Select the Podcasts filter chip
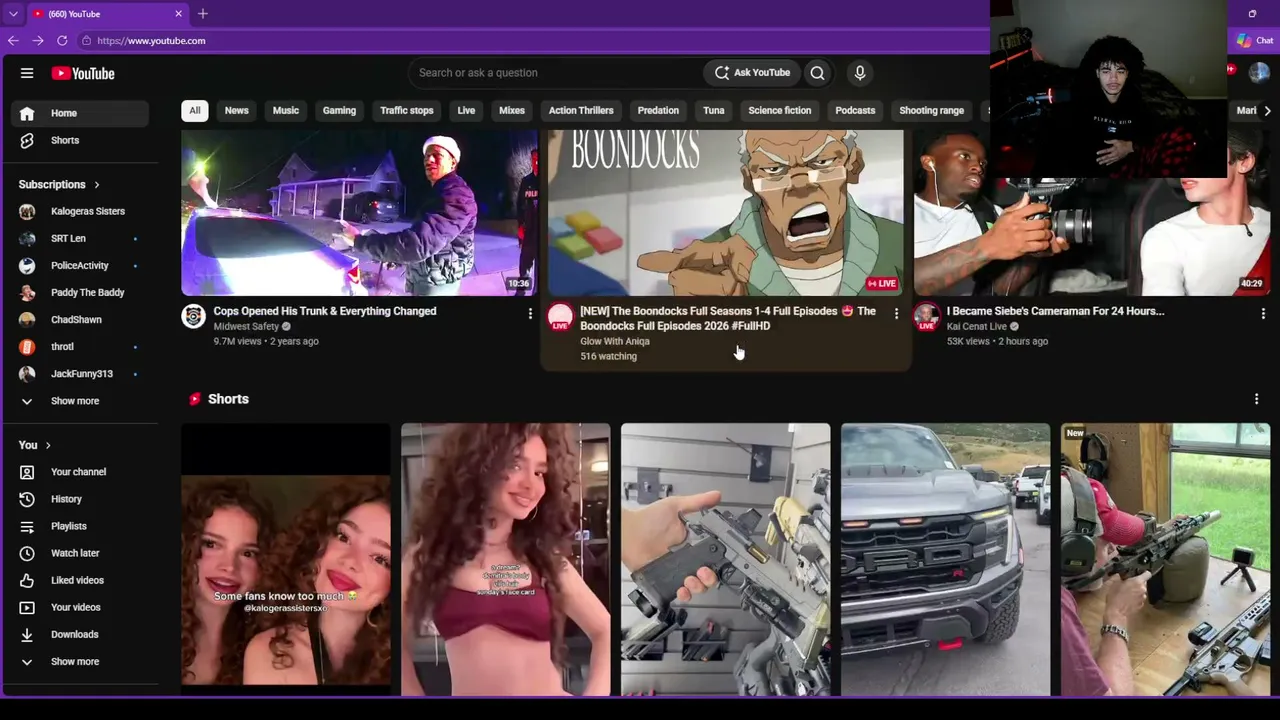The width and height of the screenshot is (1280, 720). tap(855, 110)
